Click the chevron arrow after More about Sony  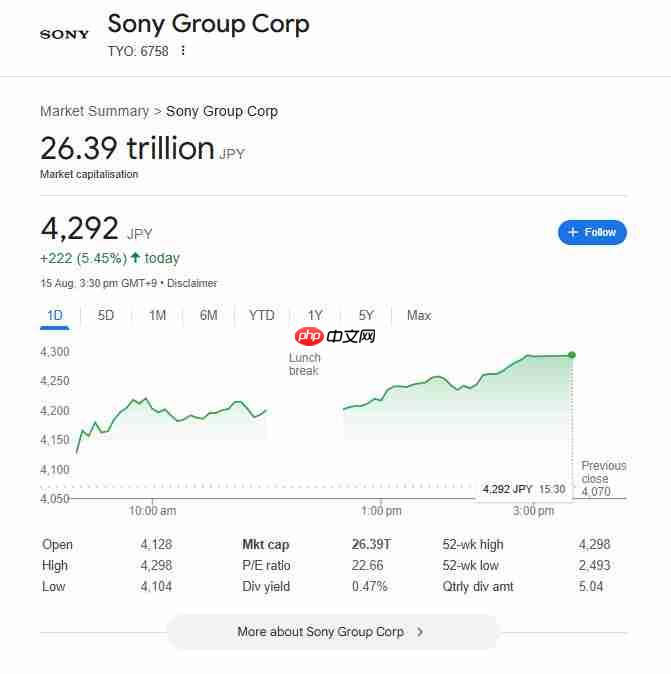[x=420, y=631]
